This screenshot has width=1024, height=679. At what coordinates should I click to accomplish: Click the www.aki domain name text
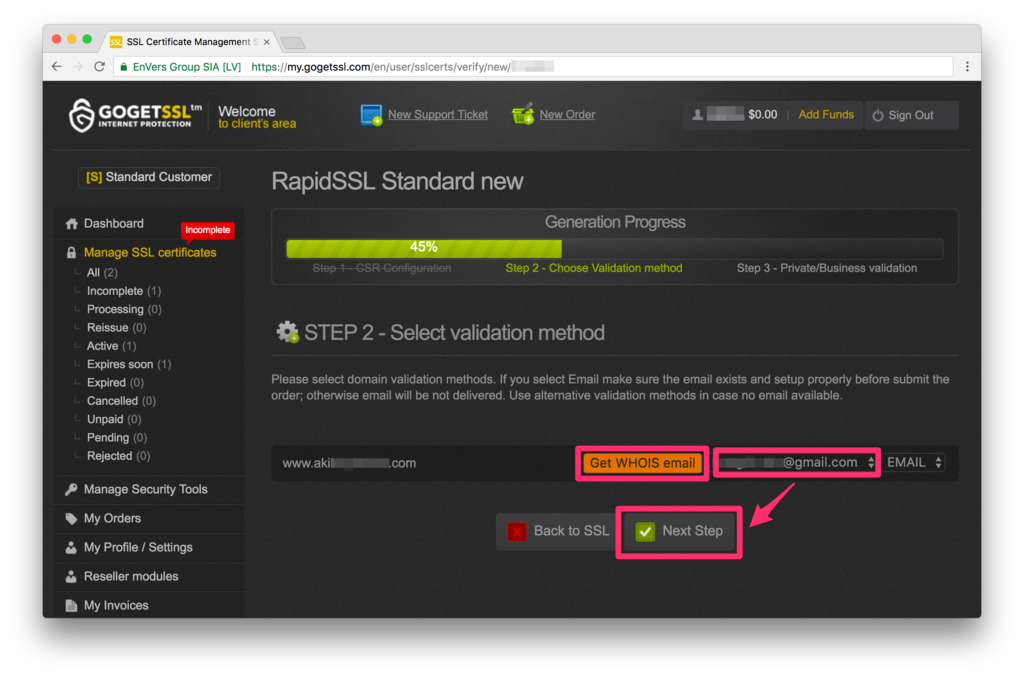(x=349, y=464)
